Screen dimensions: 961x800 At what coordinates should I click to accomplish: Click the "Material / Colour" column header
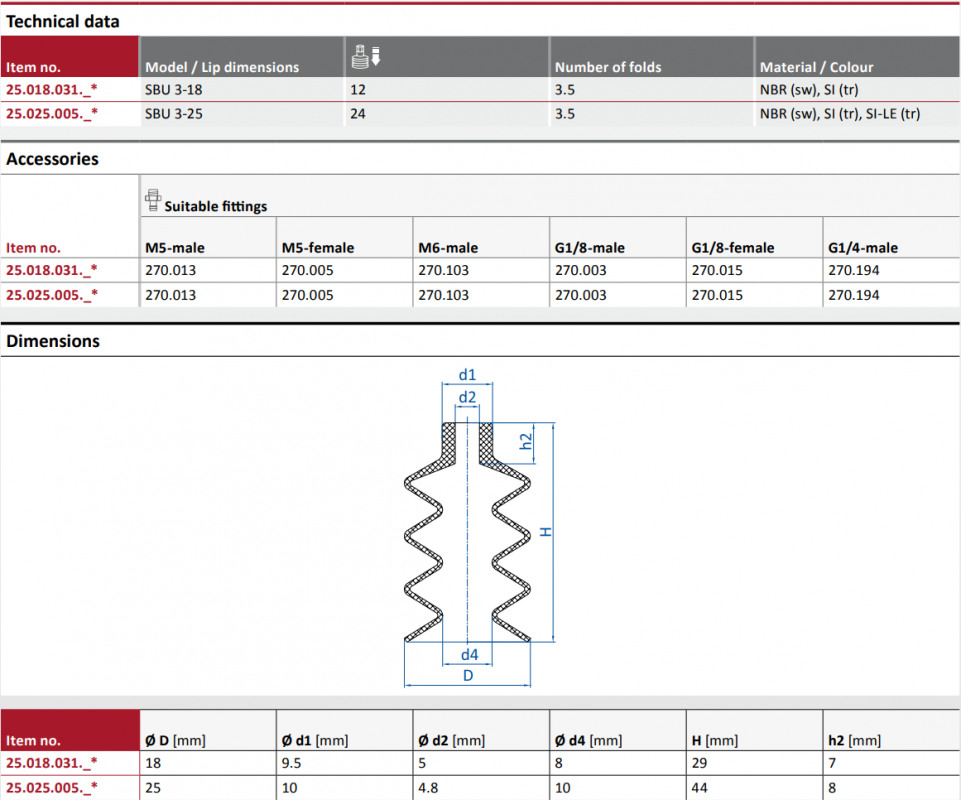(x=816, y=67)
